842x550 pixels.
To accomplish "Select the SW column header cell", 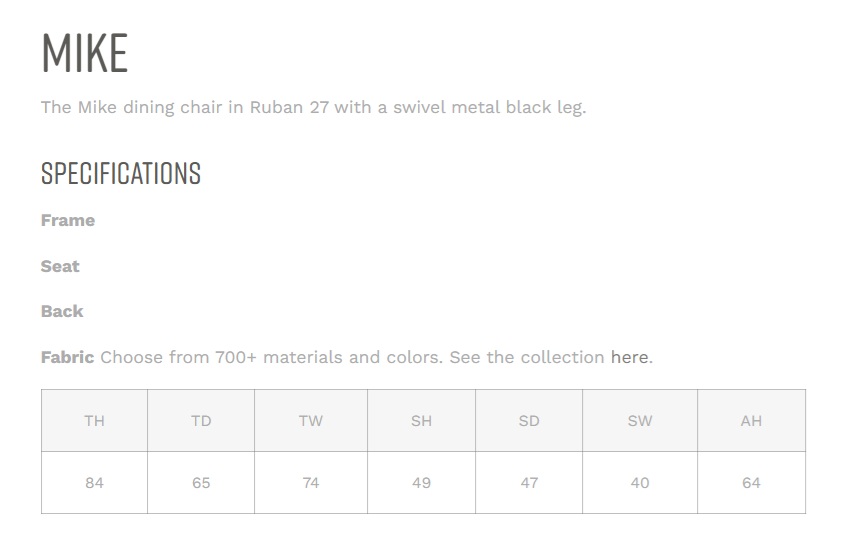I will click(x=640, y=421).
